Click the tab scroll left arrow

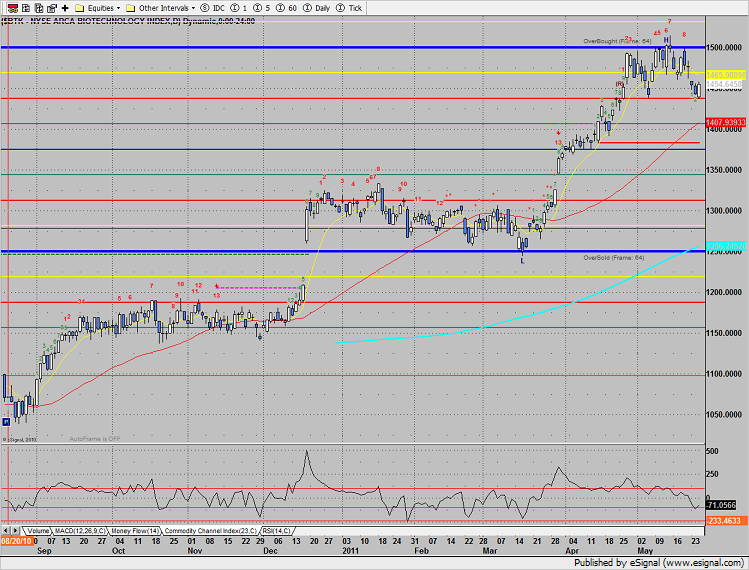[x=6, y=531]
